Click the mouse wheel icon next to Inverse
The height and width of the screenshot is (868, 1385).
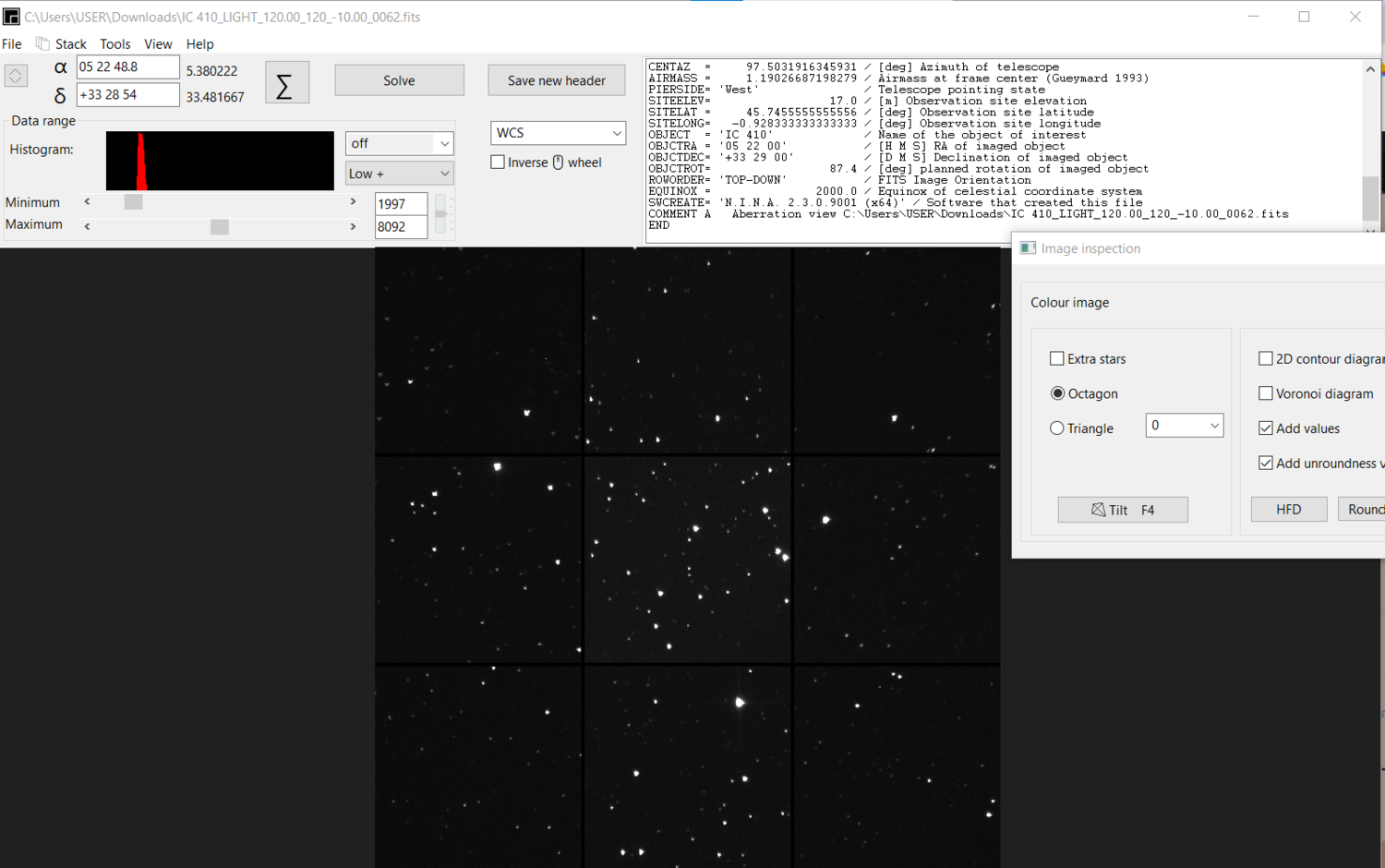pos(558,163)
